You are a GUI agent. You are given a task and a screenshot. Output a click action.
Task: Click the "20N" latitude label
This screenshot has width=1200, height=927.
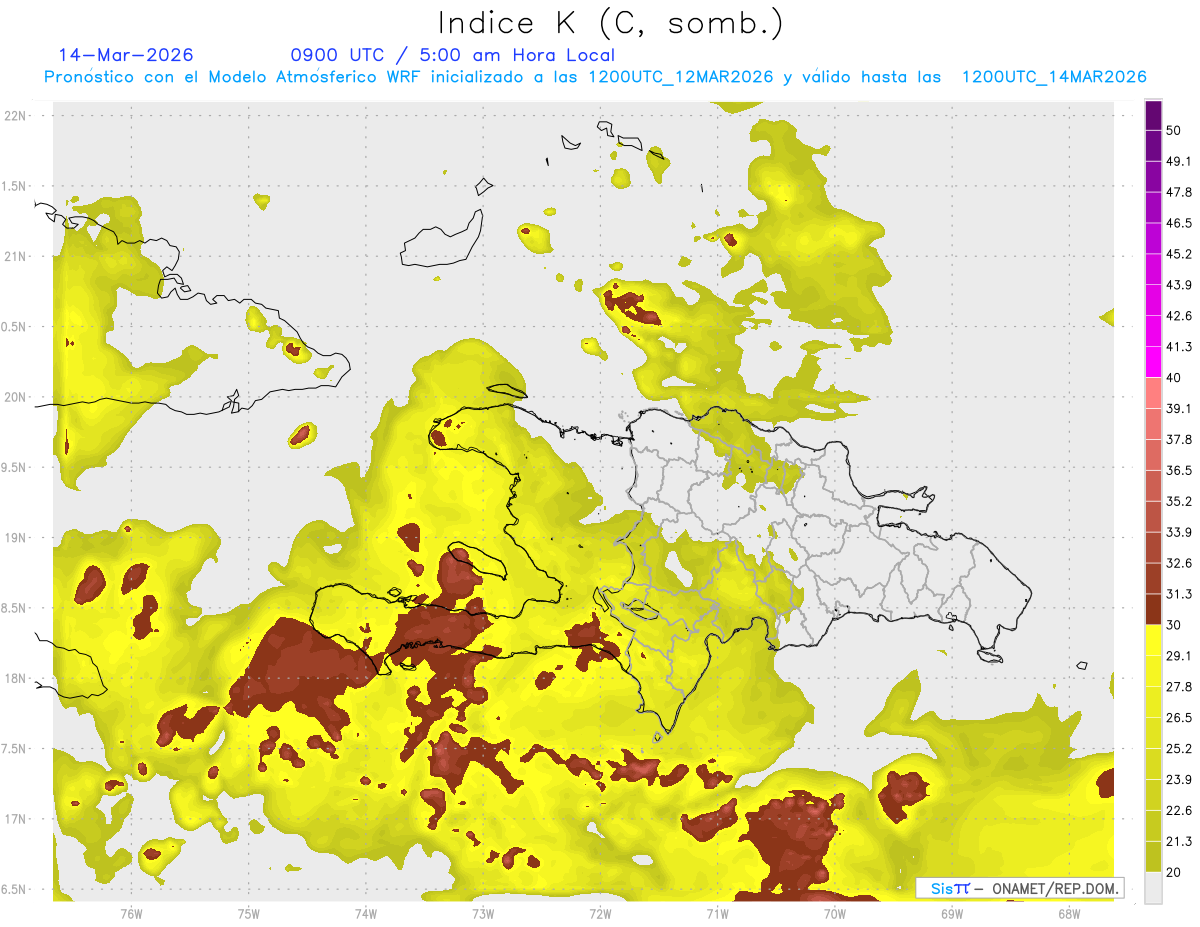click(x=15, y=397)
